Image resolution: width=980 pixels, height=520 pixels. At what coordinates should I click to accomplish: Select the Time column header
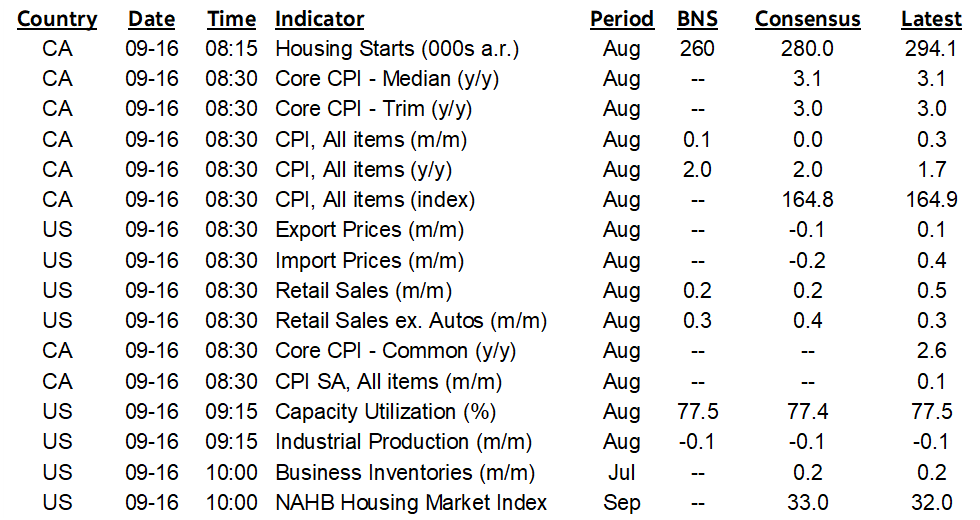pos(229,19)
